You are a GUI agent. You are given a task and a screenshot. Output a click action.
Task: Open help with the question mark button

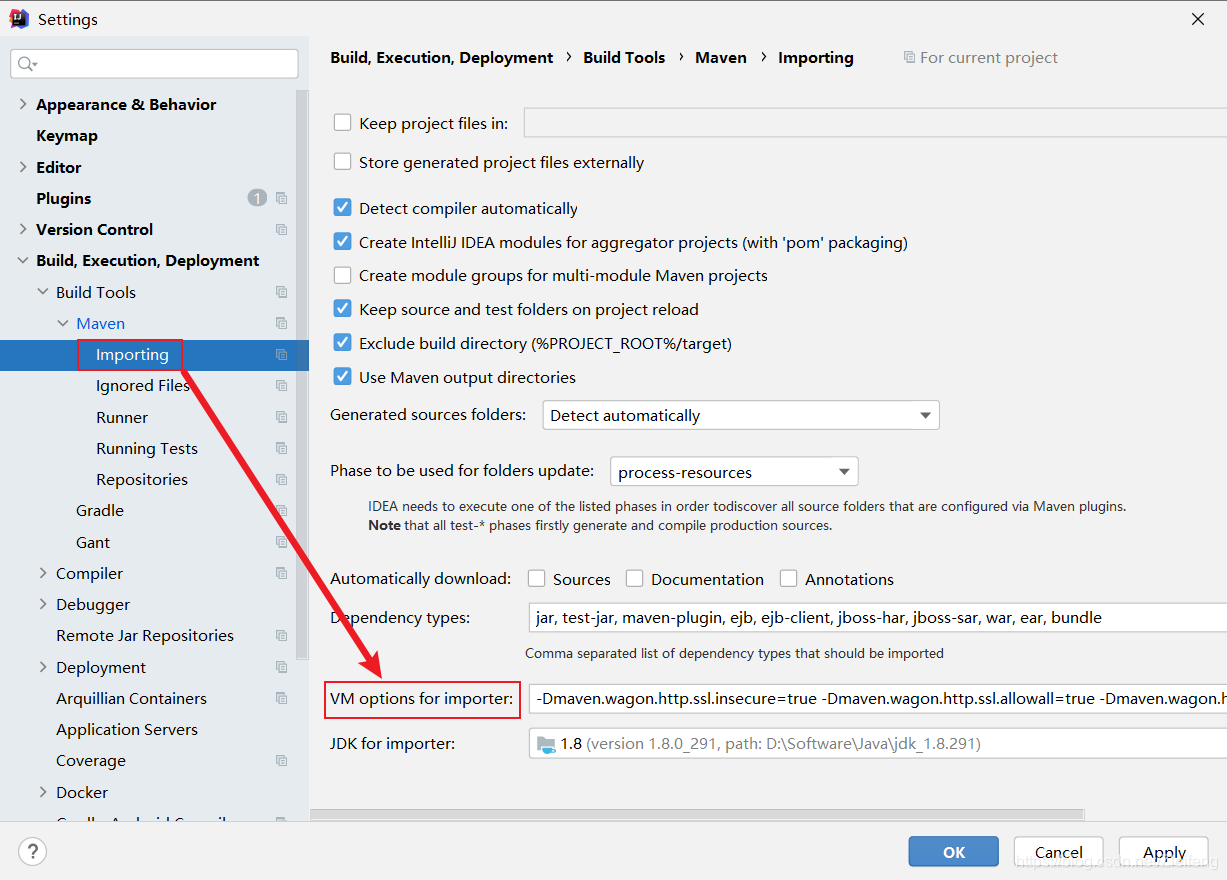tap(33, 852)
